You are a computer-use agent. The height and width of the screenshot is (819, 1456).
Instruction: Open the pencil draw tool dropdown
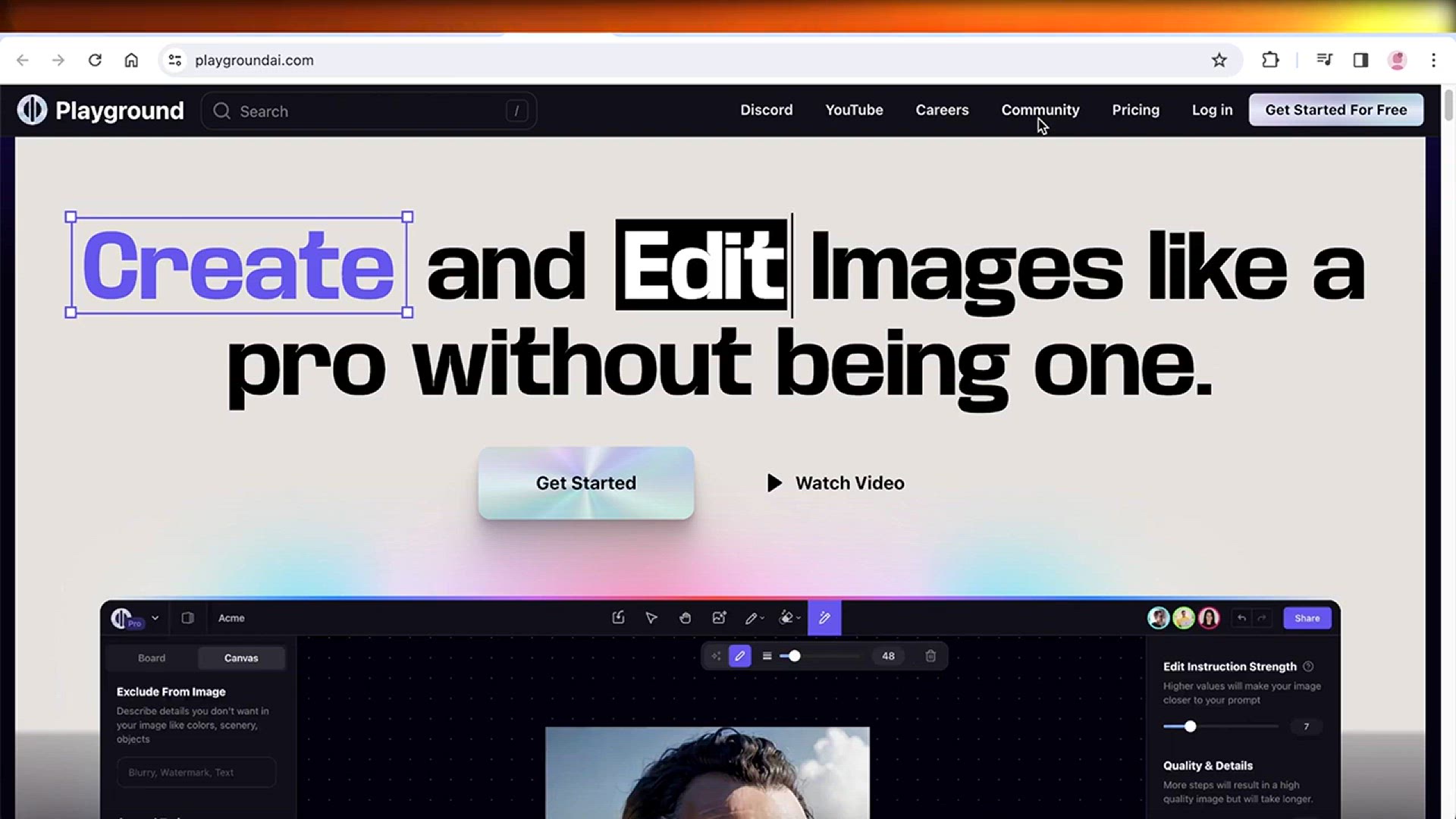pos(754,618)
